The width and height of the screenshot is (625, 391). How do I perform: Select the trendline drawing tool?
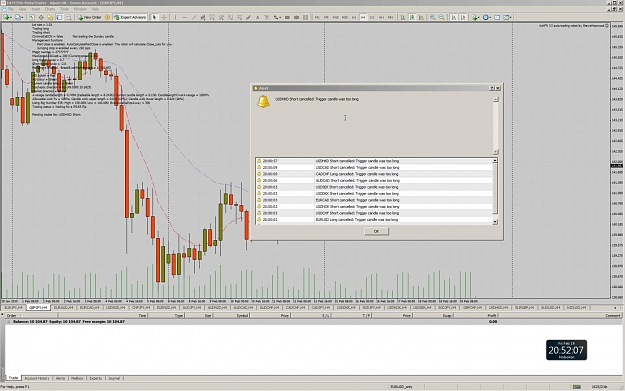pyautogui.click(x=194, y=17)
